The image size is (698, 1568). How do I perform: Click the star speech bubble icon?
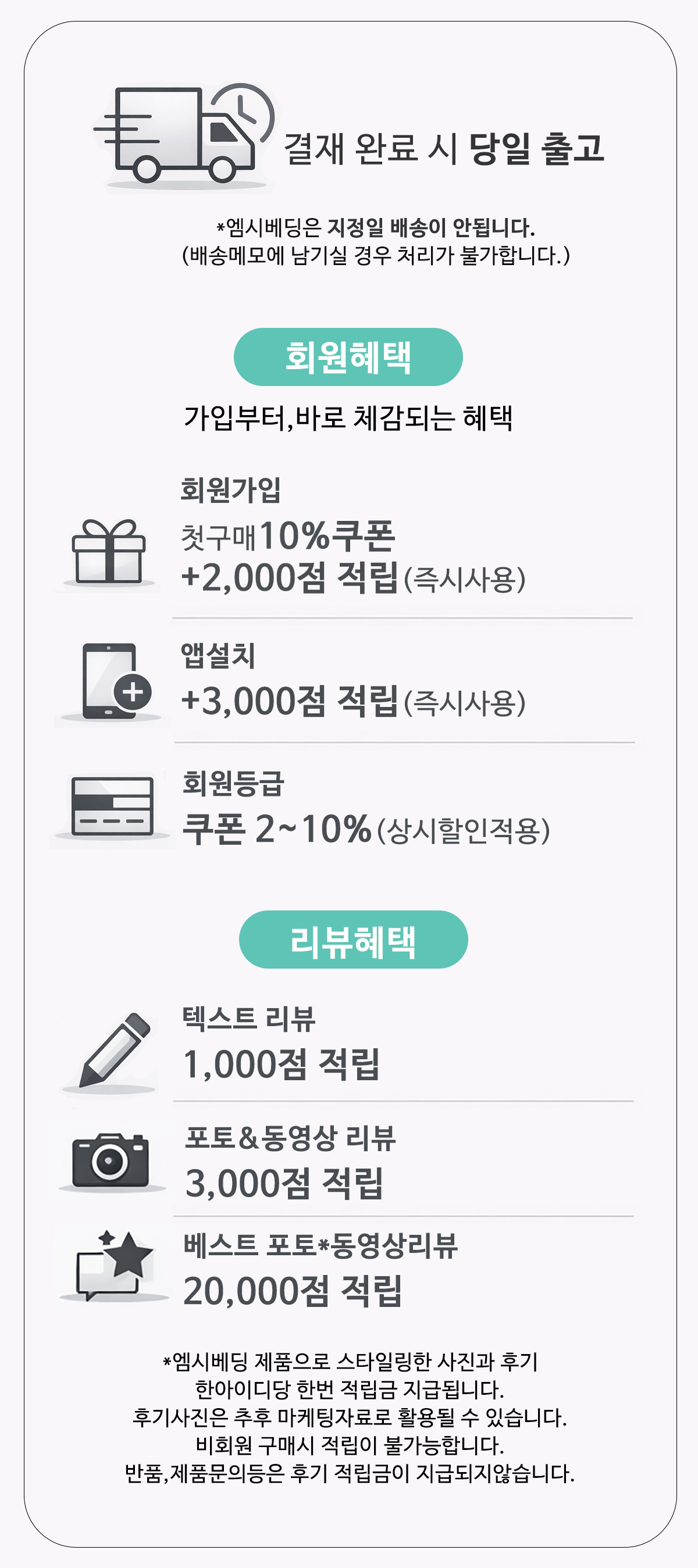(115, 1265)
